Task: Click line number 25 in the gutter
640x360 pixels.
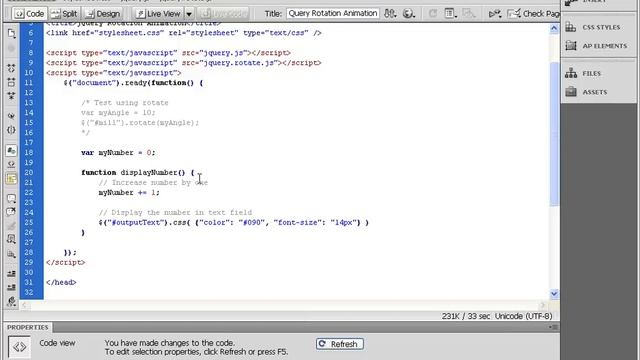Action: (29, 222)
